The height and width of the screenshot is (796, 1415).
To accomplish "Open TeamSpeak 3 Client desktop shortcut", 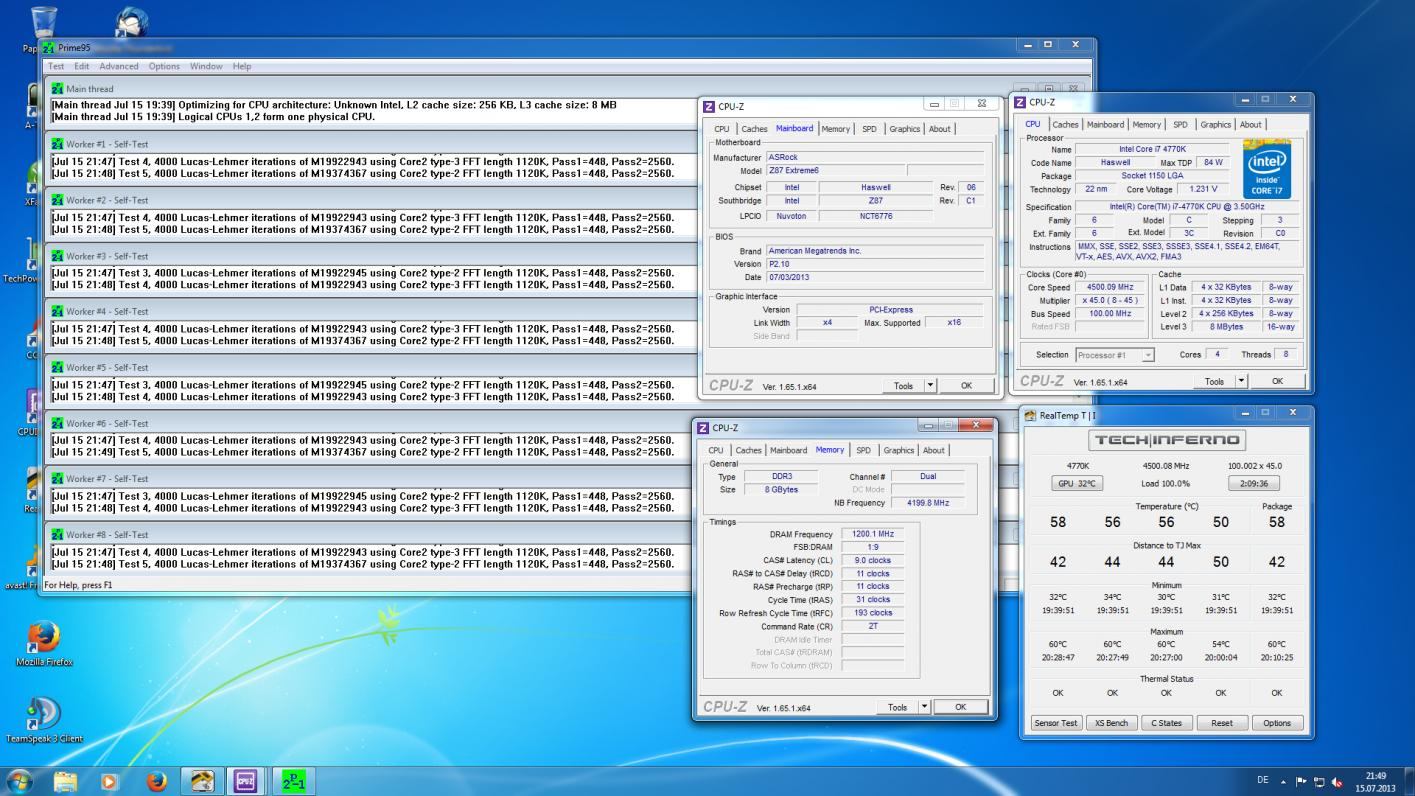I will [x=44, y=720].
